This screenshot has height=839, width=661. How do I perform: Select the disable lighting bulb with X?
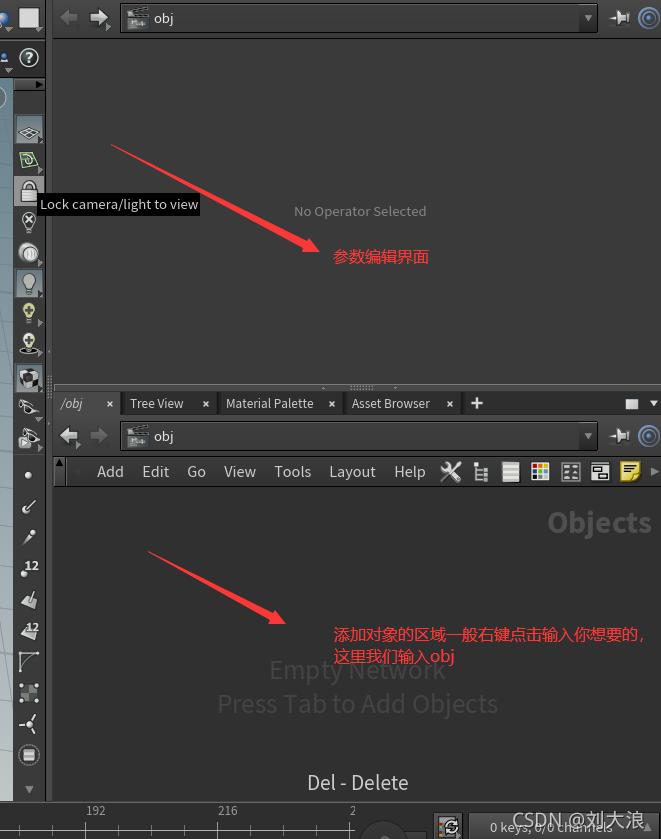[x=28, y=221]
